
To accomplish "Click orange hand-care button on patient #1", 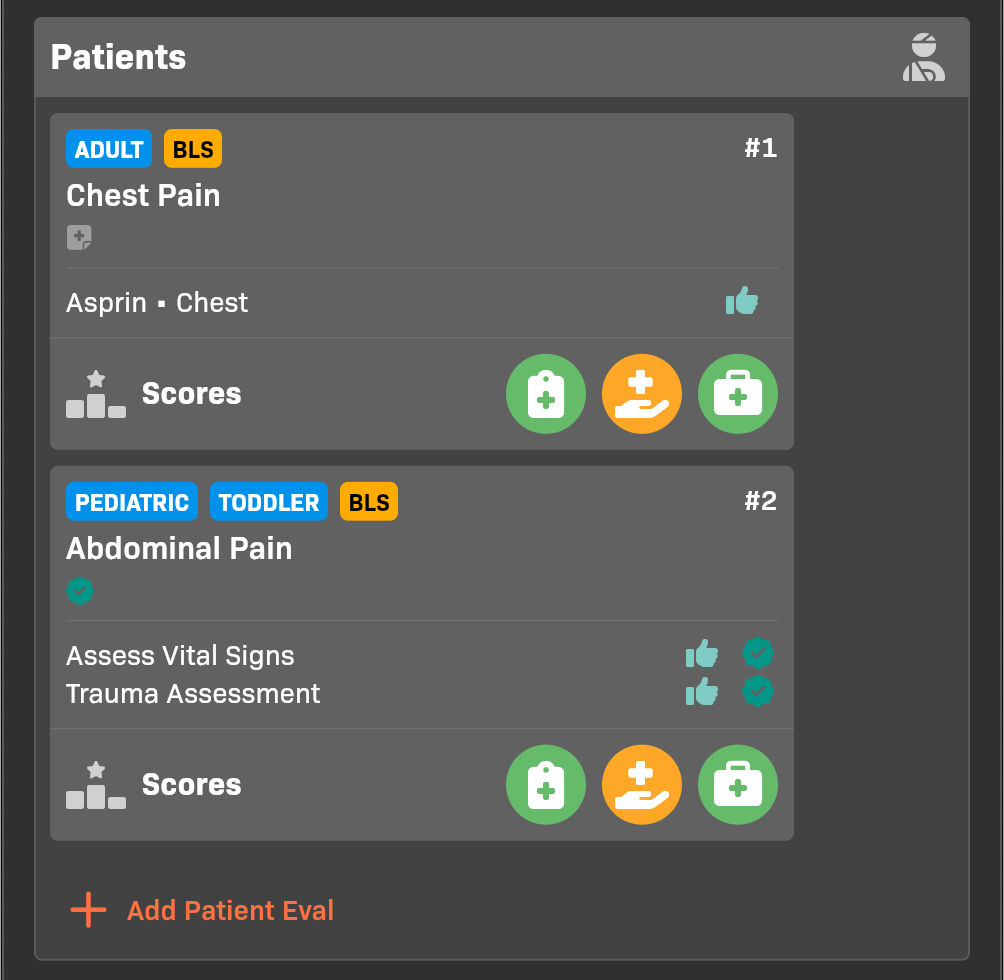I will coord(642,394).
